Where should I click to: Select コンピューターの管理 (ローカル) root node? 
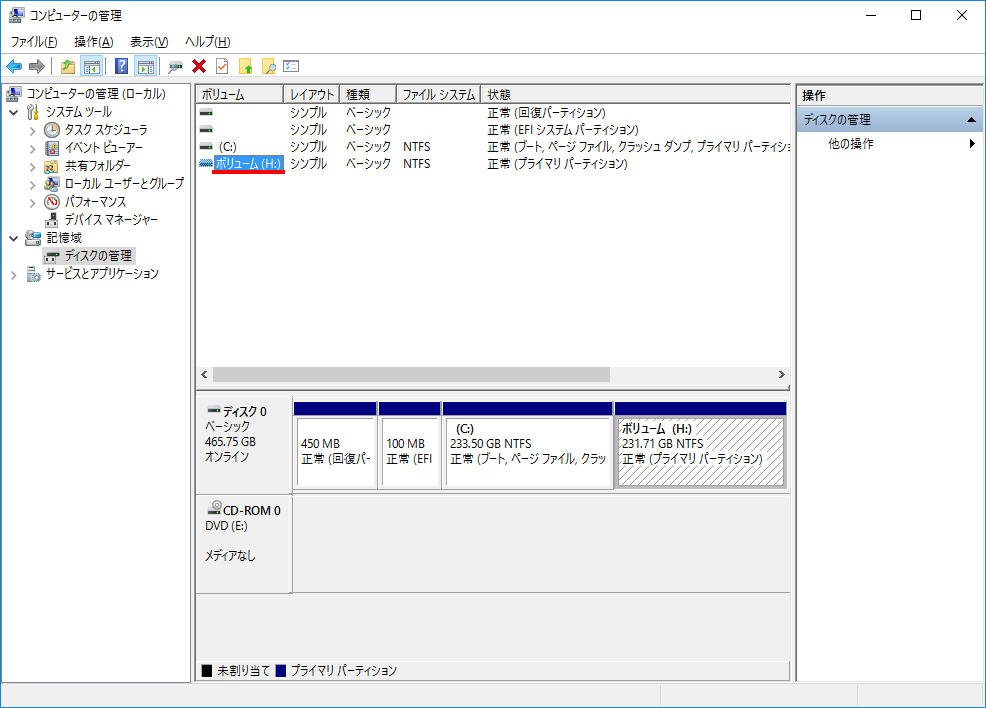[96, 94]
